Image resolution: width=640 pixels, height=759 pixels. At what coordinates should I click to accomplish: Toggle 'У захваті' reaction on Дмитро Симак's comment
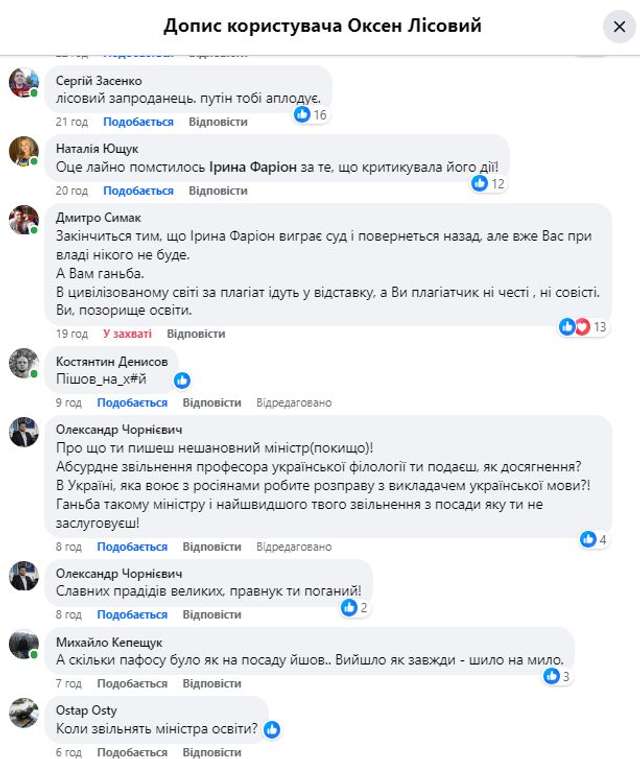127,334
